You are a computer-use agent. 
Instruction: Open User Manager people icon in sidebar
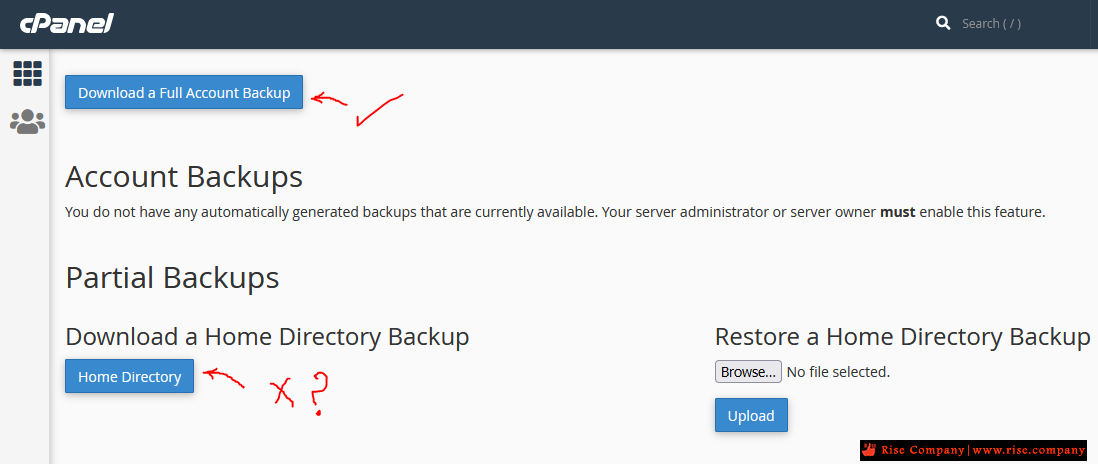click(27, 122)
